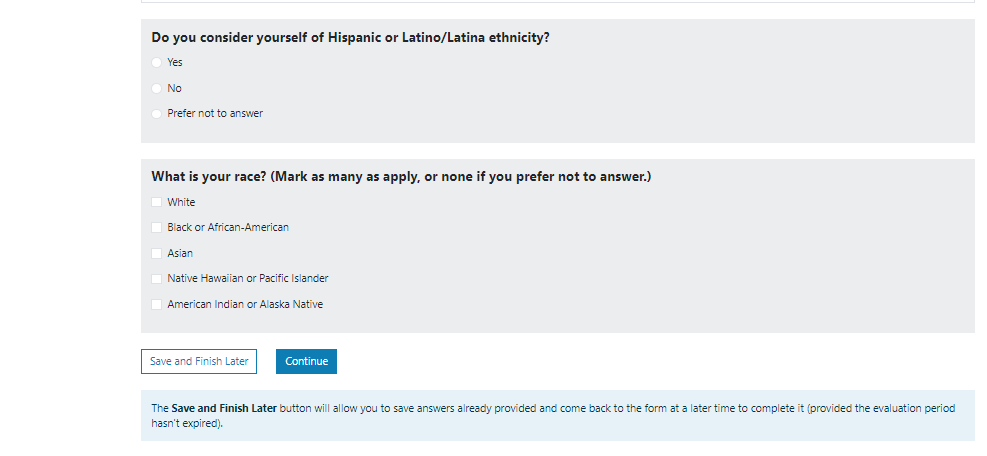This screenshot has width=987, height=456.
Task: Click the 'American Indian or Alaska Native' label text
Action: 245,304
